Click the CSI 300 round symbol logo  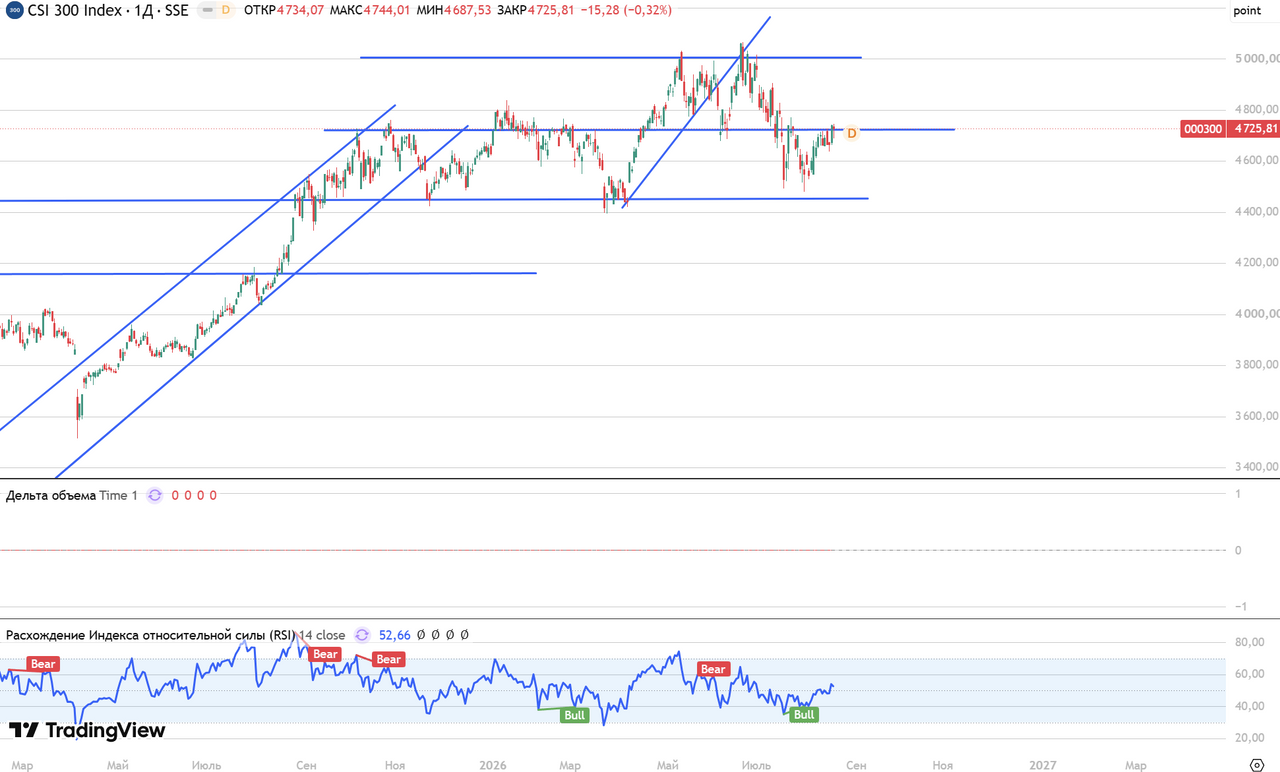pyautogui.click(x=14, y=10)
